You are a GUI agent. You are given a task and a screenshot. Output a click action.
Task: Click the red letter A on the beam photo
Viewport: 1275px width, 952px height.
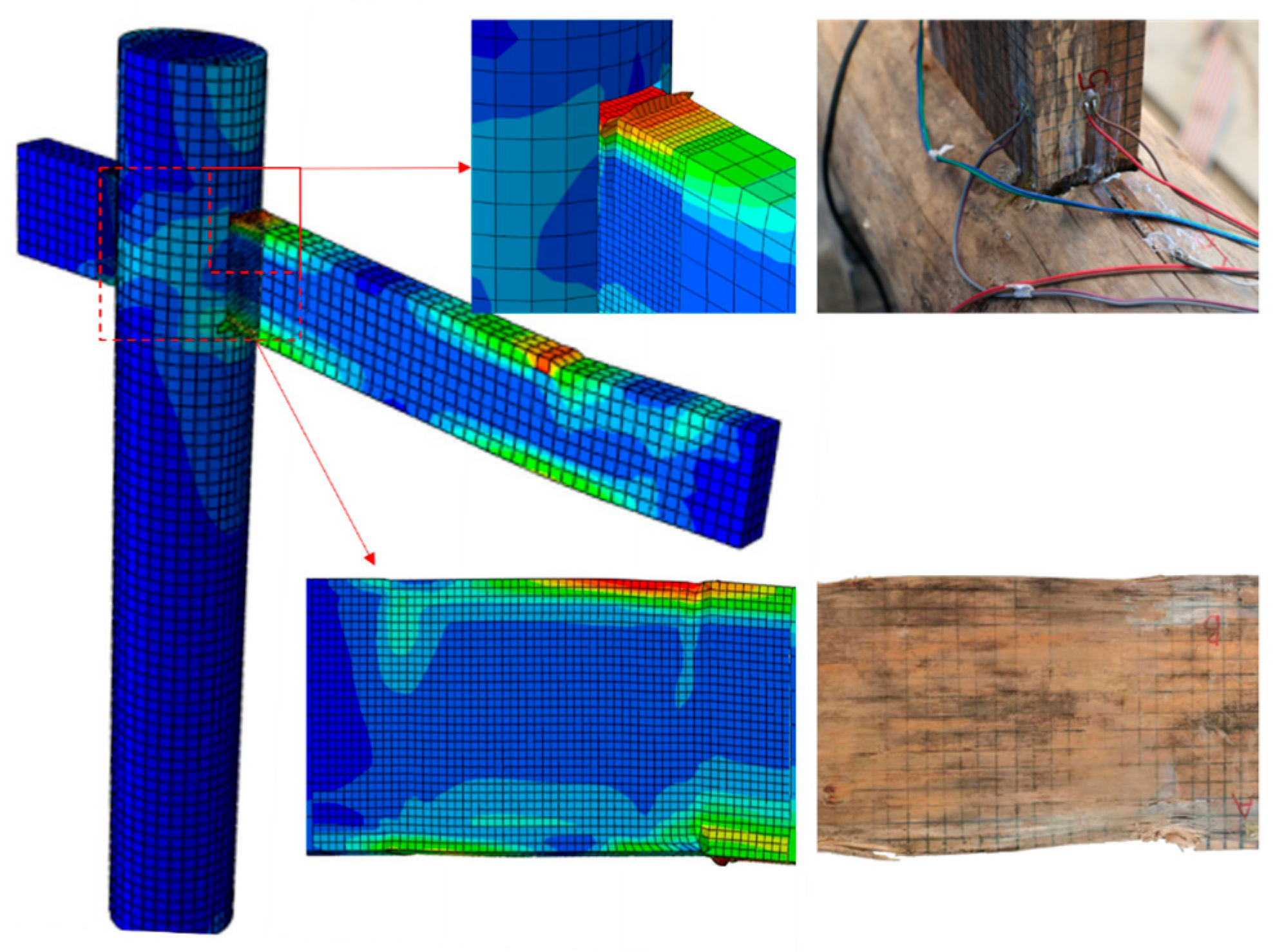1243,805
